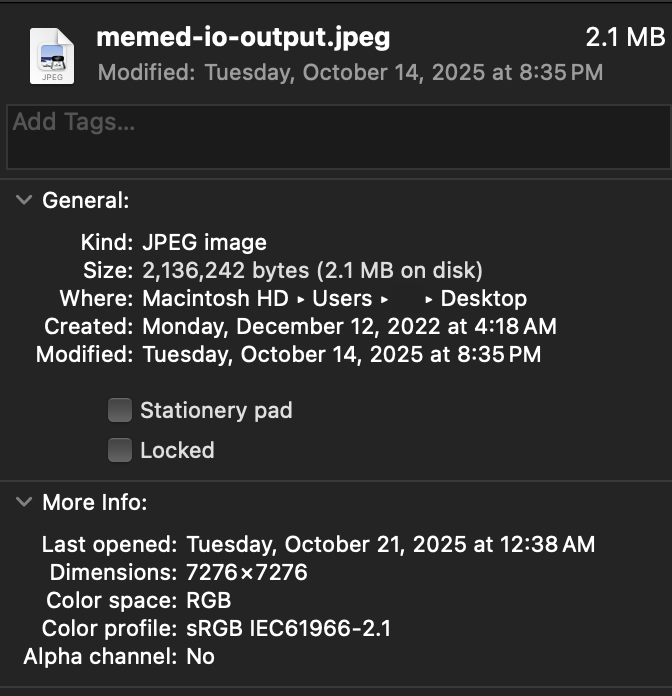Click the More Info section header label
This screenshot has height=696, width=672.
tap(94, 503)
